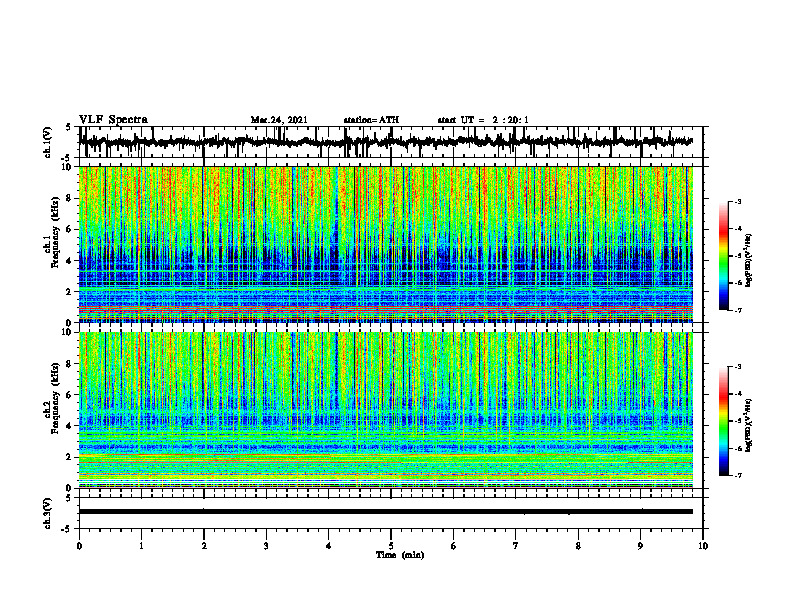
Task: Click the "-7" label on ch.2 color bar
Action: coord(737,476)
